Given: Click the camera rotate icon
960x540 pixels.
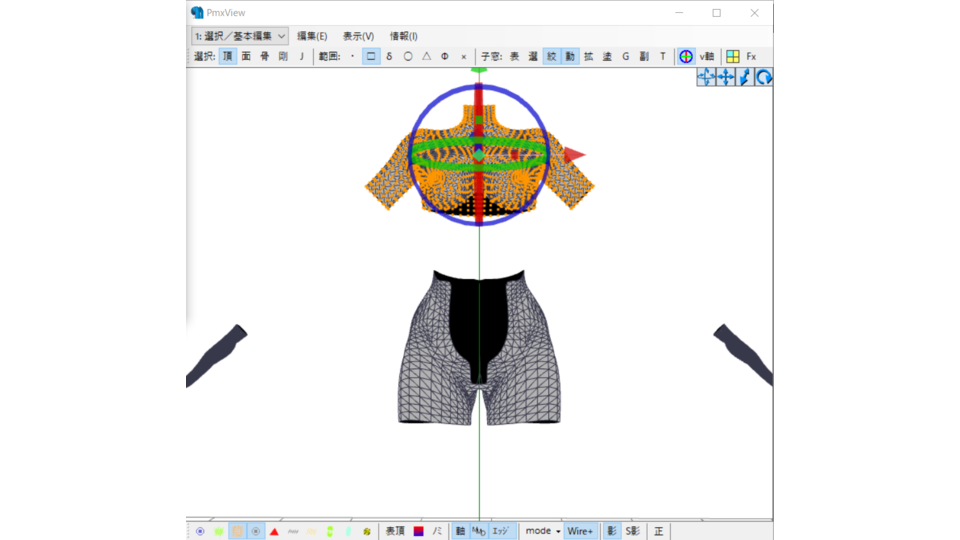Looking at the screenshot, I should [763, 77].
